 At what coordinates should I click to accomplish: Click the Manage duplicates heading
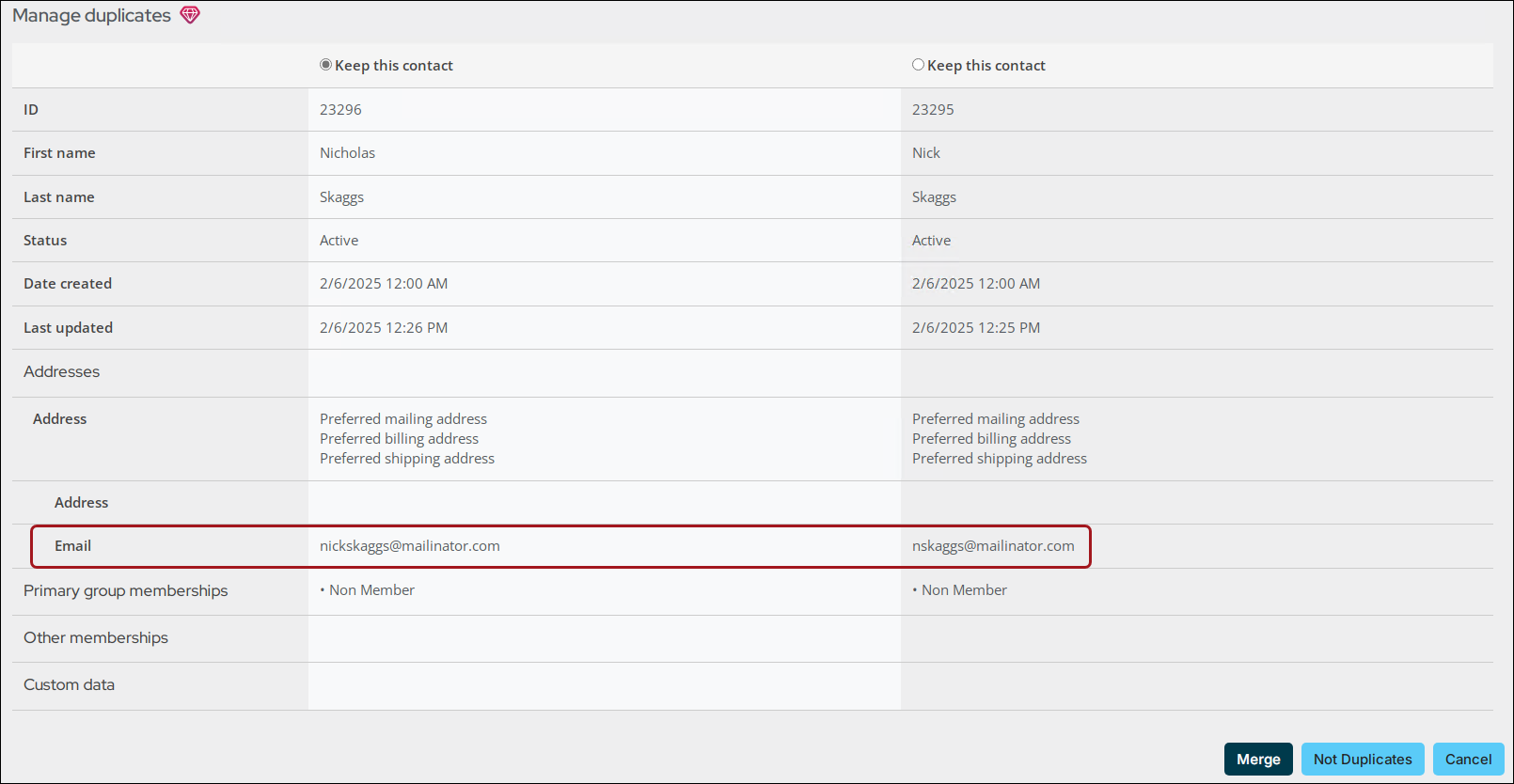click(91, 16)
